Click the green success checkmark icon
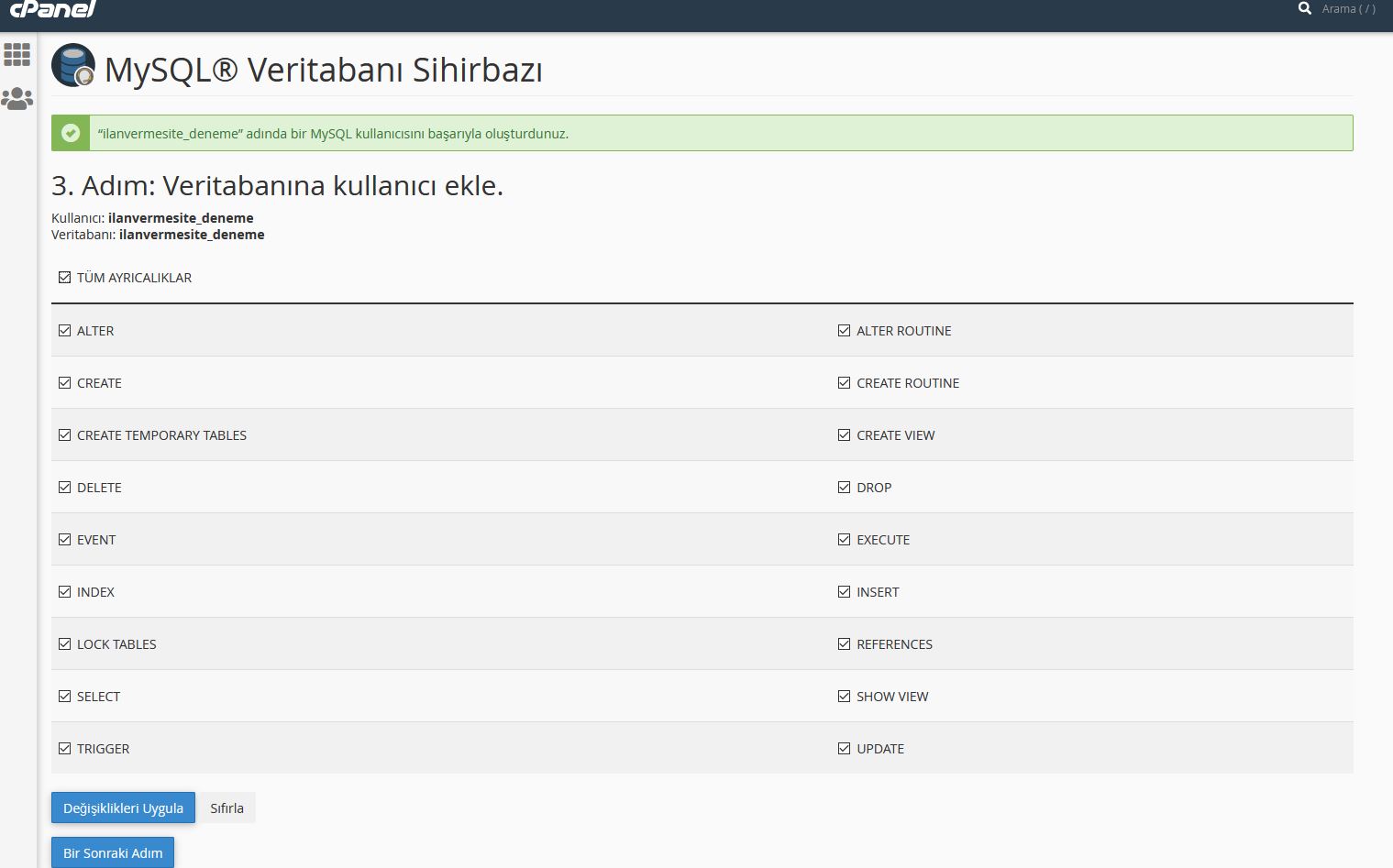The width and height of the screenshot is (1393, 868). (71, 133)
